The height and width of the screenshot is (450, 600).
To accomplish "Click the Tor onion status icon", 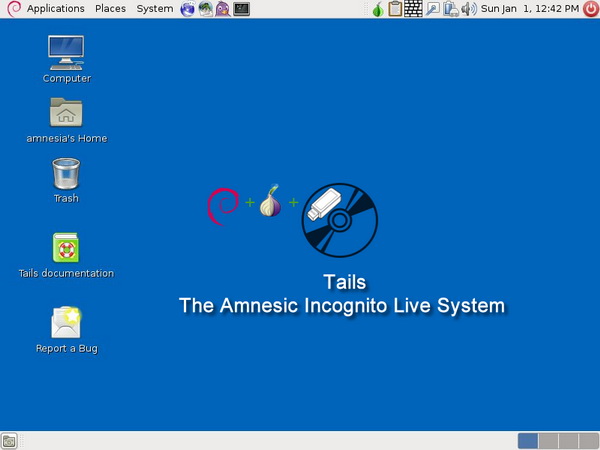I will pyautogui.click(x=378, y=9).
